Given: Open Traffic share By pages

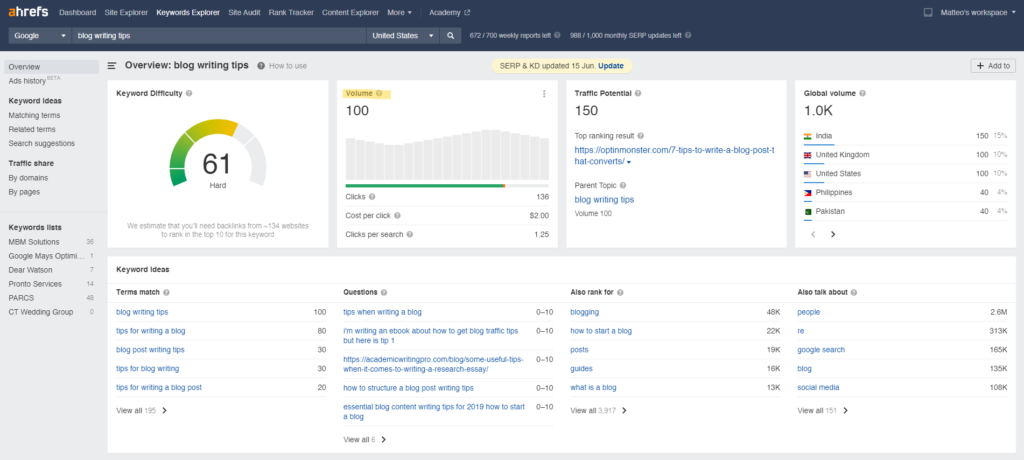Looking at the screenshot, I should tap(24, 192).
